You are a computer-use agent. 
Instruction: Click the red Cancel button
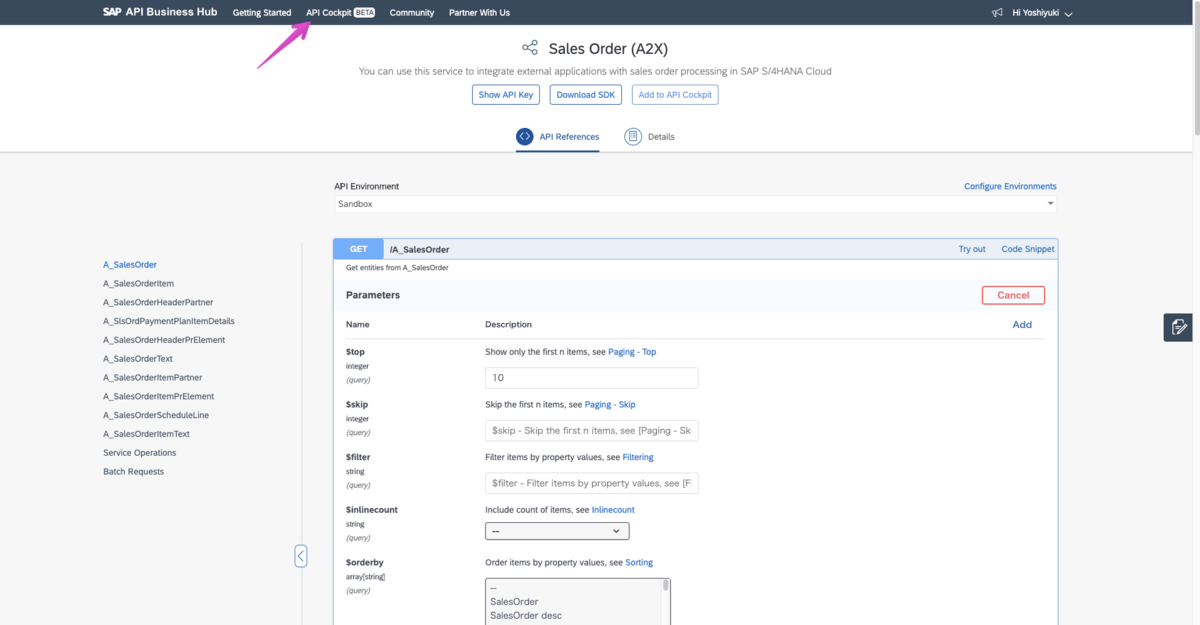1013,295
